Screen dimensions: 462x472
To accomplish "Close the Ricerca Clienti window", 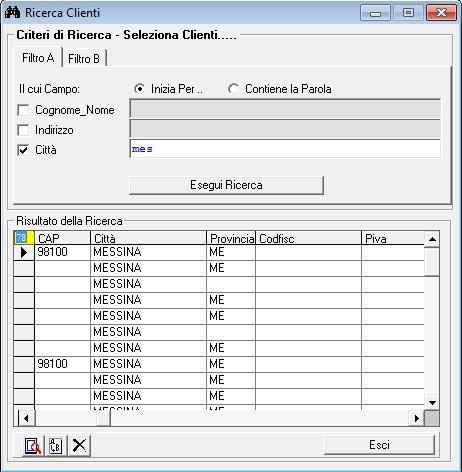I will point(441,13).
